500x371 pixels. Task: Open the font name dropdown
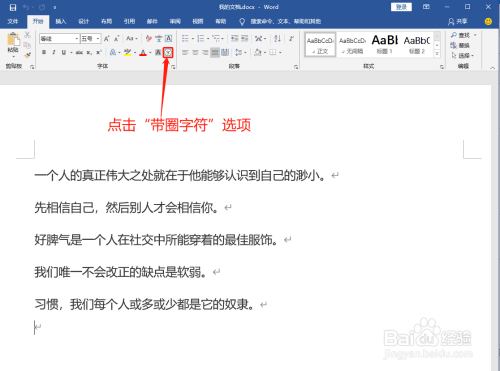pos(76,39)
